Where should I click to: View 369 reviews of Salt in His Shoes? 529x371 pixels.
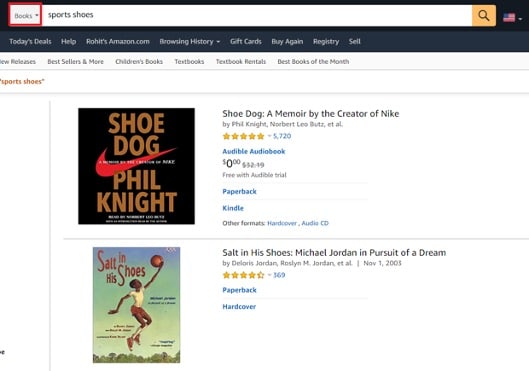pyautogui.click(x=279, y=275)
